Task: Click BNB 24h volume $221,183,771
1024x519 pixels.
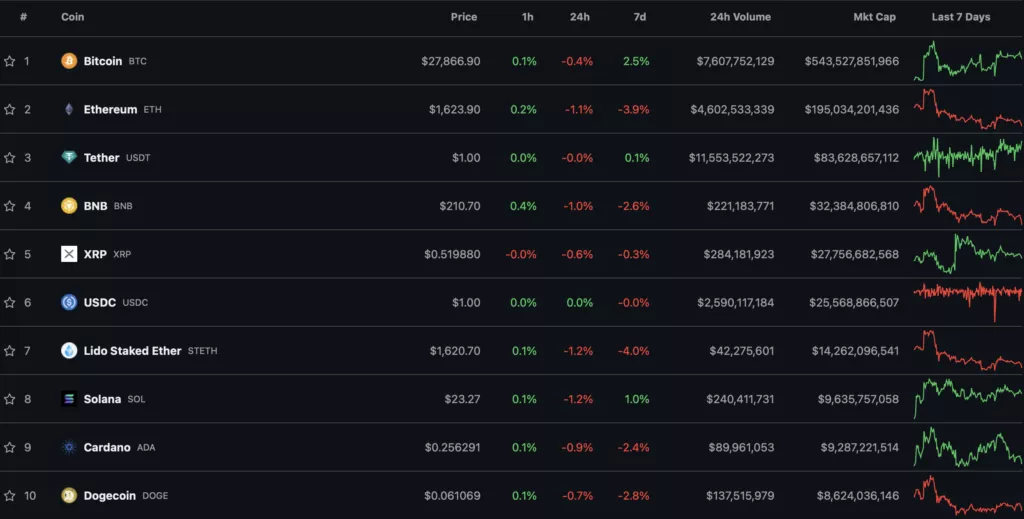Action: click(741, 206)
